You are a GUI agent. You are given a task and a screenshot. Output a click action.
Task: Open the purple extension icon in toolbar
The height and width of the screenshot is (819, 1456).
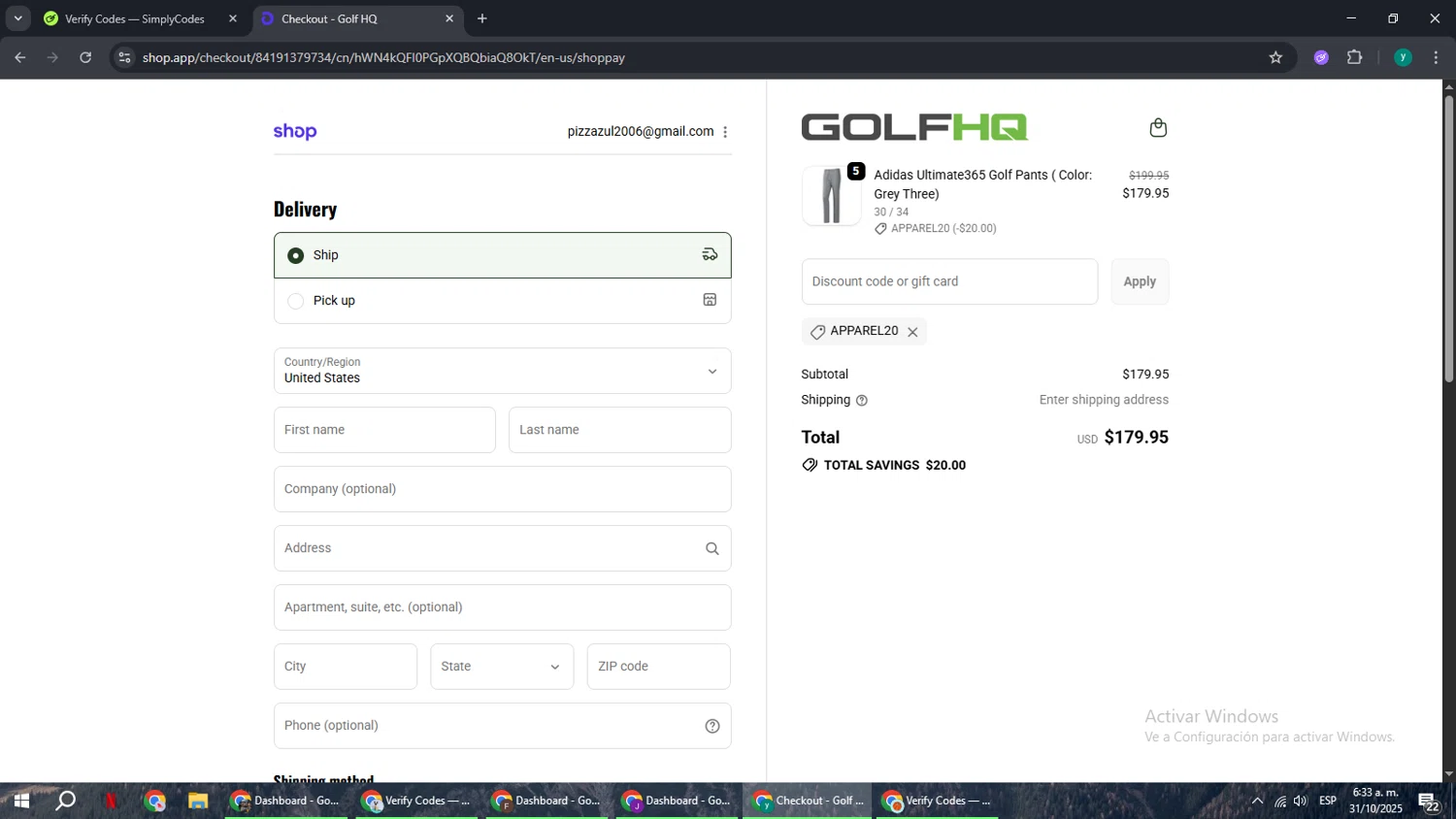click(x=1321, y=57)
